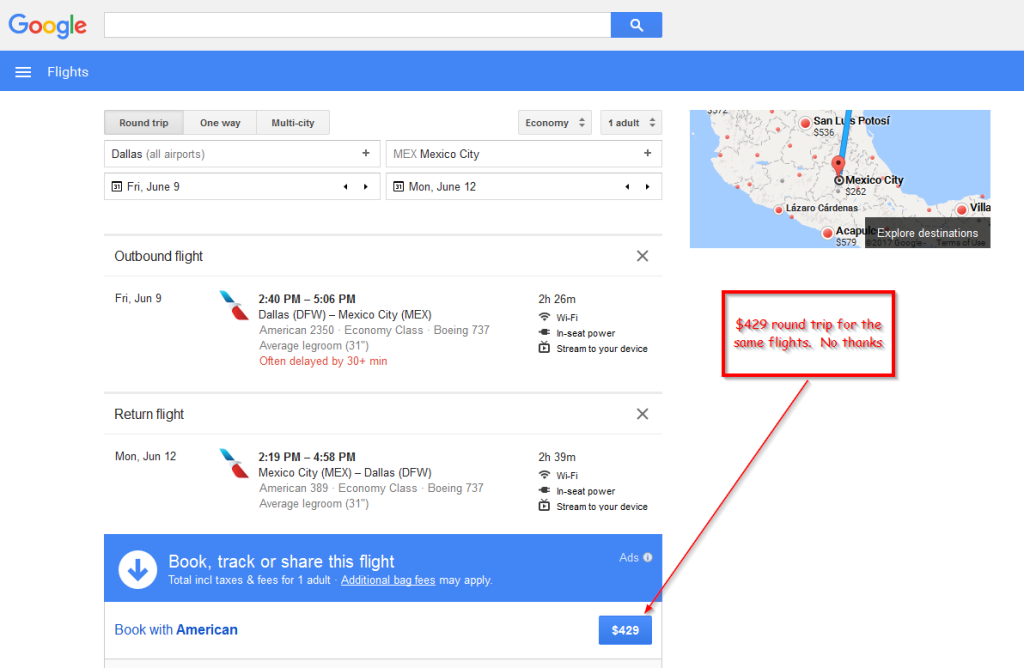Click the 2:40 PM – 5:06 PM outbound time
The image size is (1024, 668).
coord(307,299)
